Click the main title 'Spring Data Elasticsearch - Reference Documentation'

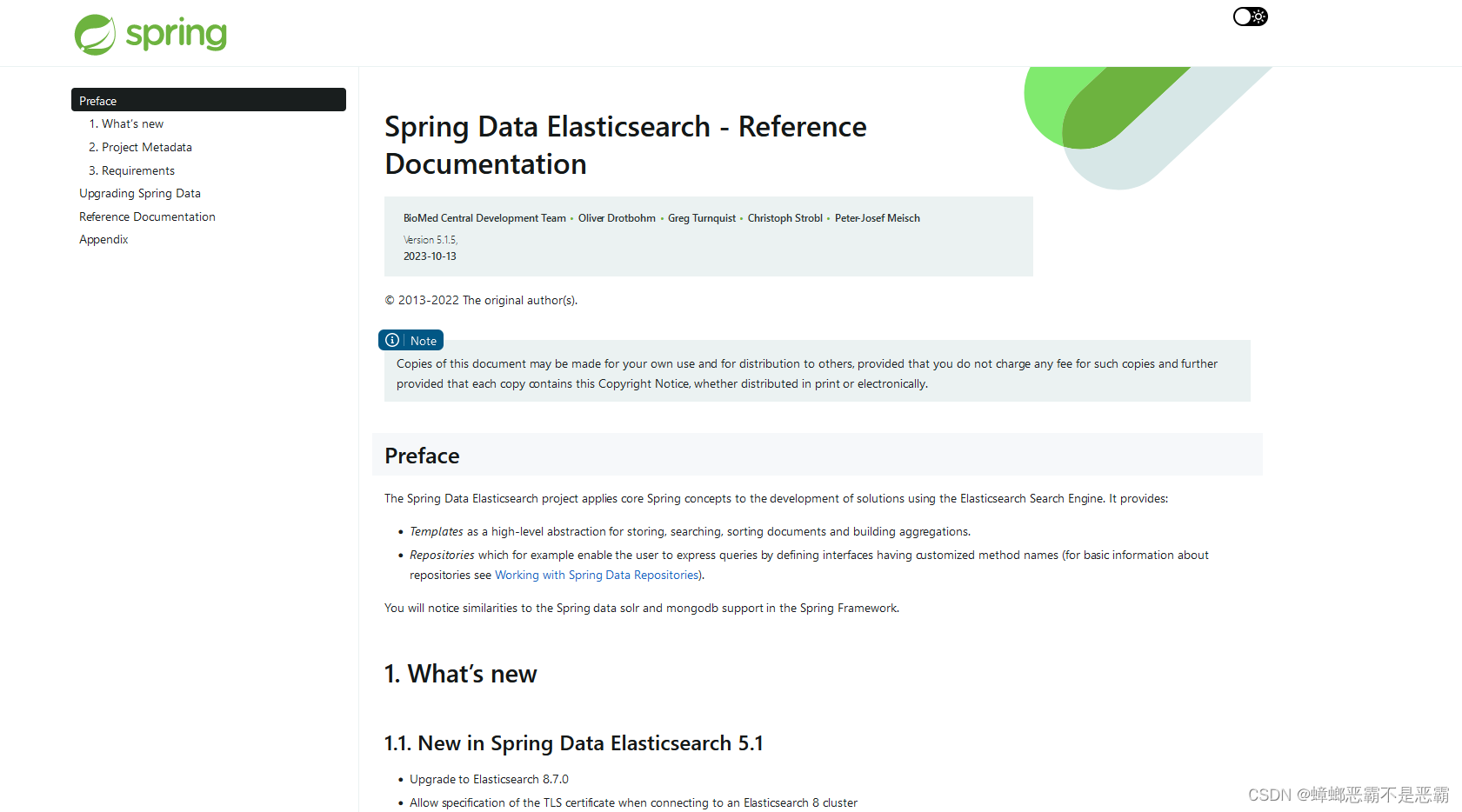point(625,145)
